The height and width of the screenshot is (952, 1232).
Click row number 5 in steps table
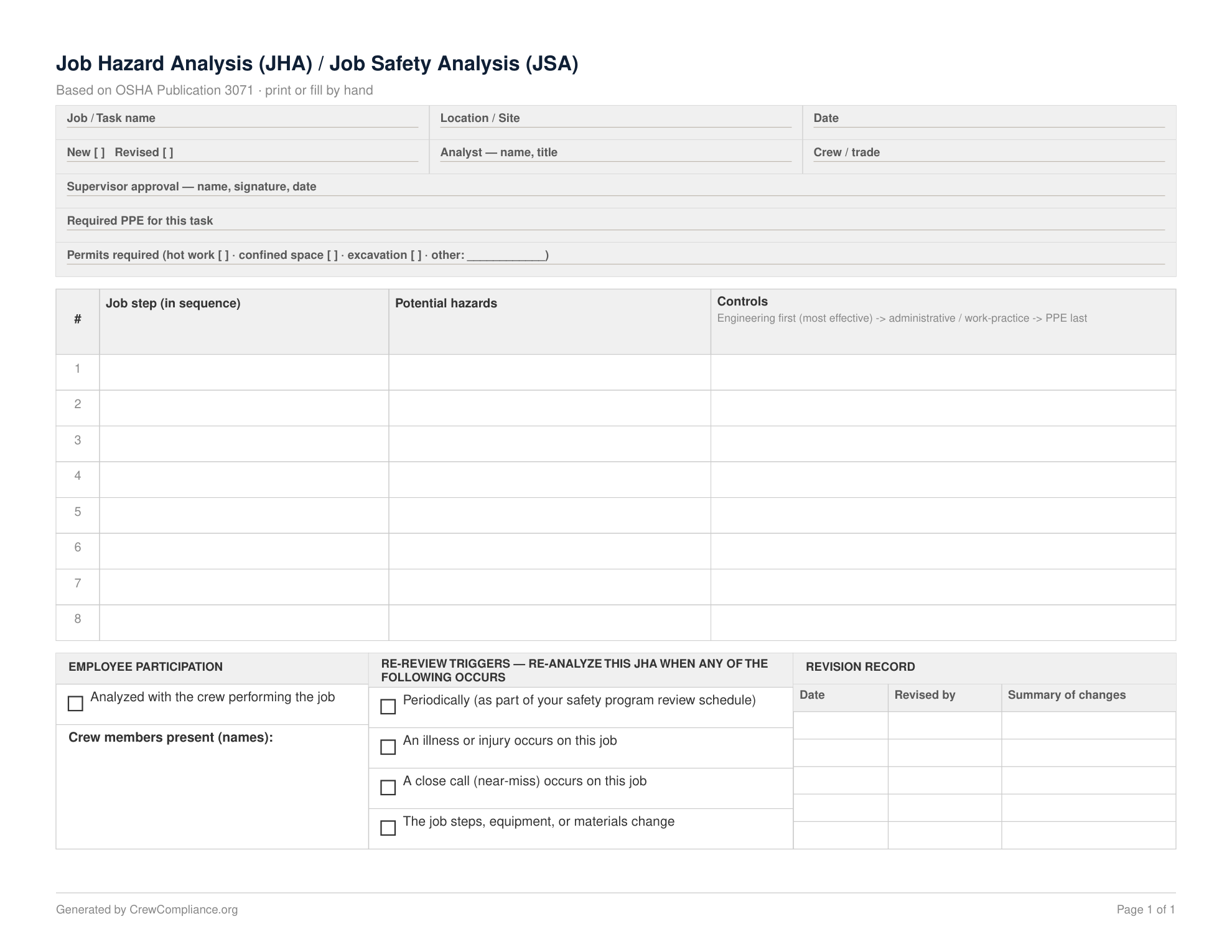click(x=78, y=511)
